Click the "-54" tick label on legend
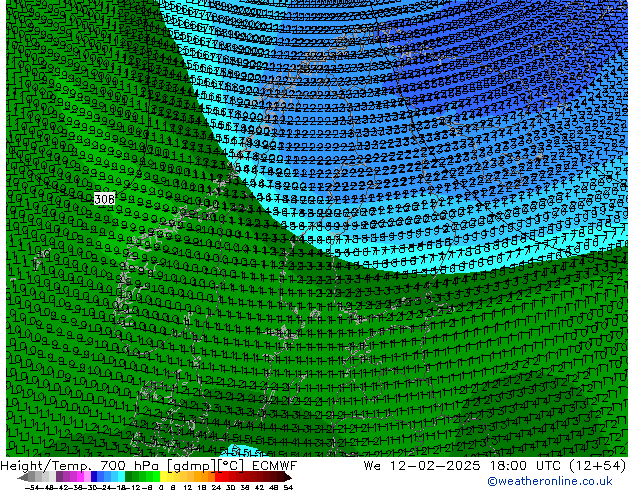This screenshot has height=490, width=634. [32, 487]
